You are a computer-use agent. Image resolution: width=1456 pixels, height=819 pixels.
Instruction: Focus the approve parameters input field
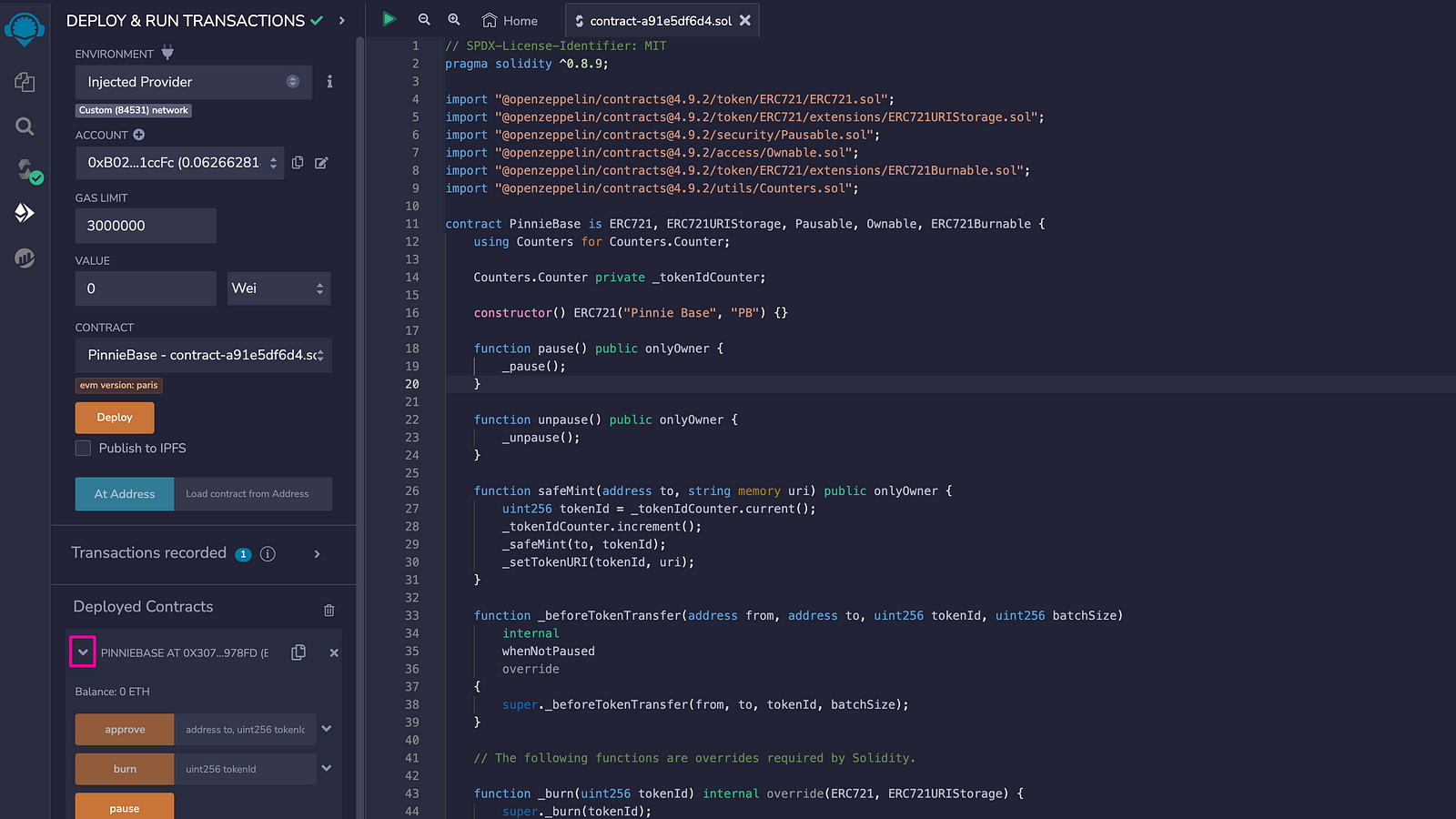tap(245, 730)
